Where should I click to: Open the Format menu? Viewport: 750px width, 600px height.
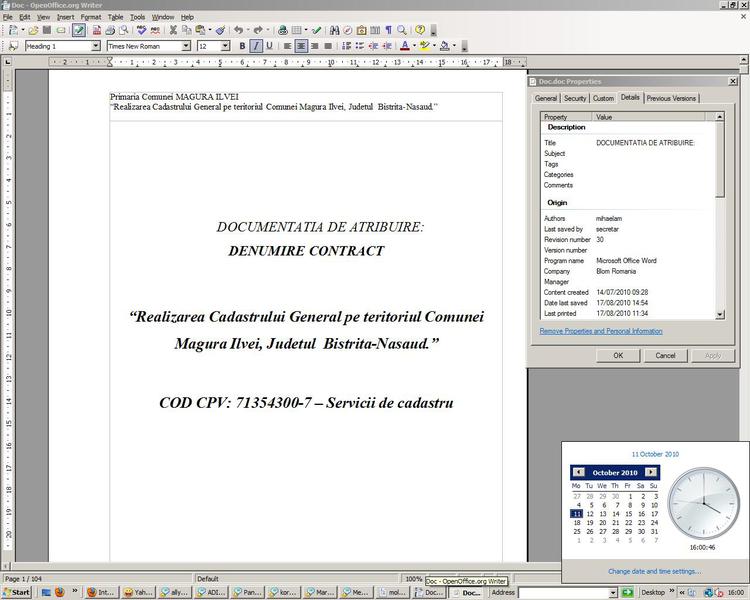point(90,17)
